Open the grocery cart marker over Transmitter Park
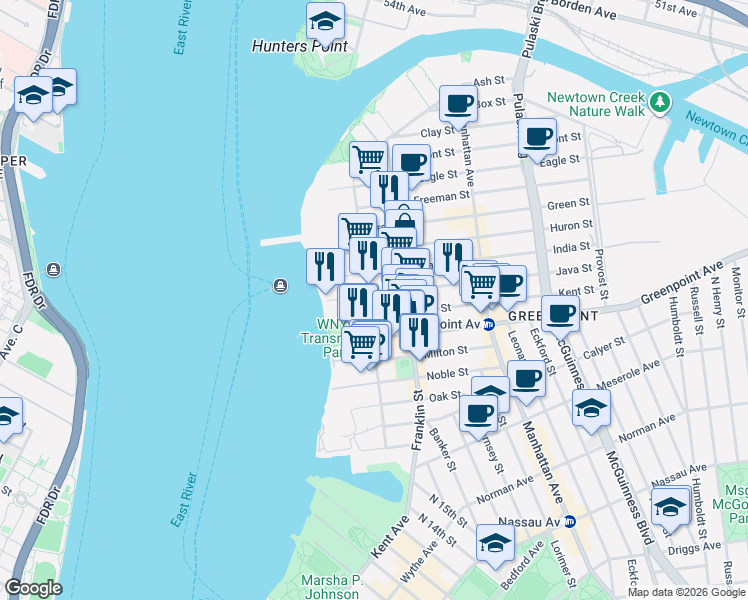The width and height of the screenshot is (748, 600). 361,346
